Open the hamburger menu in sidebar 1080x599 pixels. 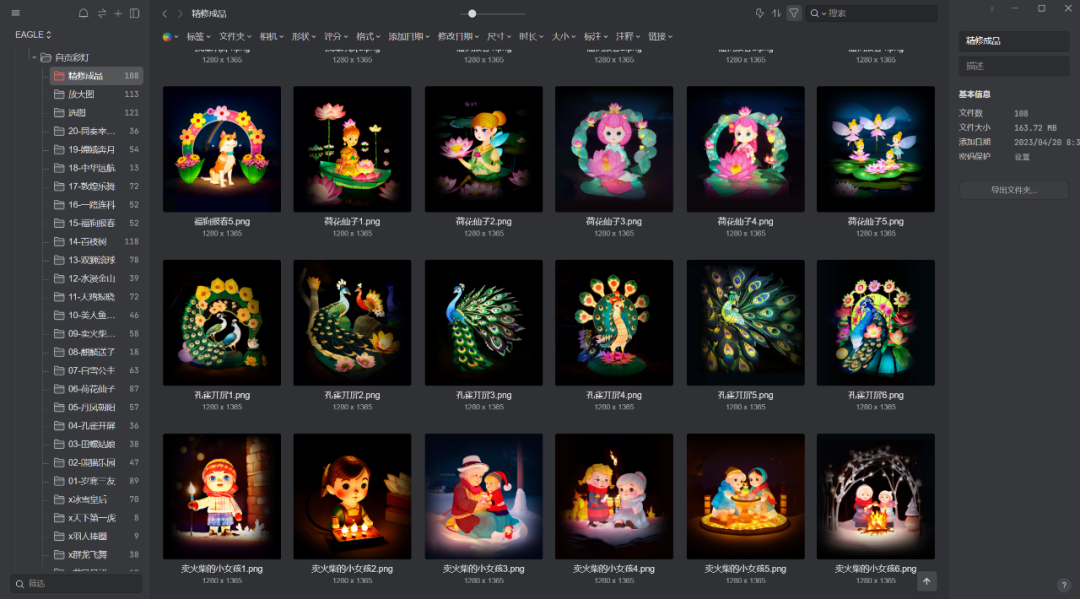15,13
